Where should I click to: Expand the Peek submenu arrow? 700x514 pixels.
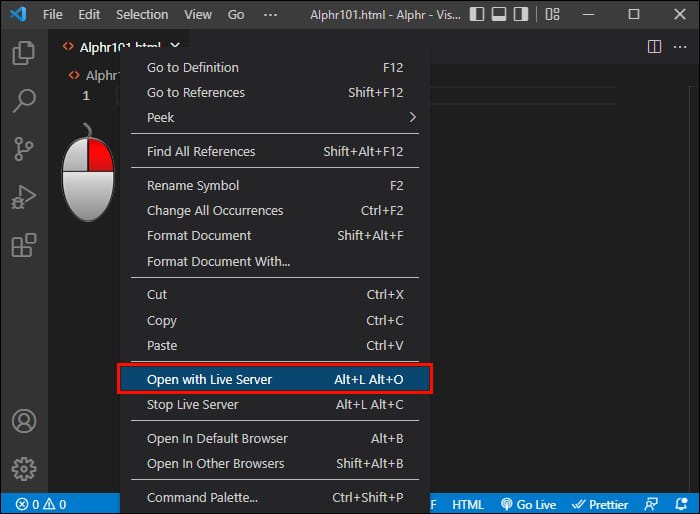point(412,117)
